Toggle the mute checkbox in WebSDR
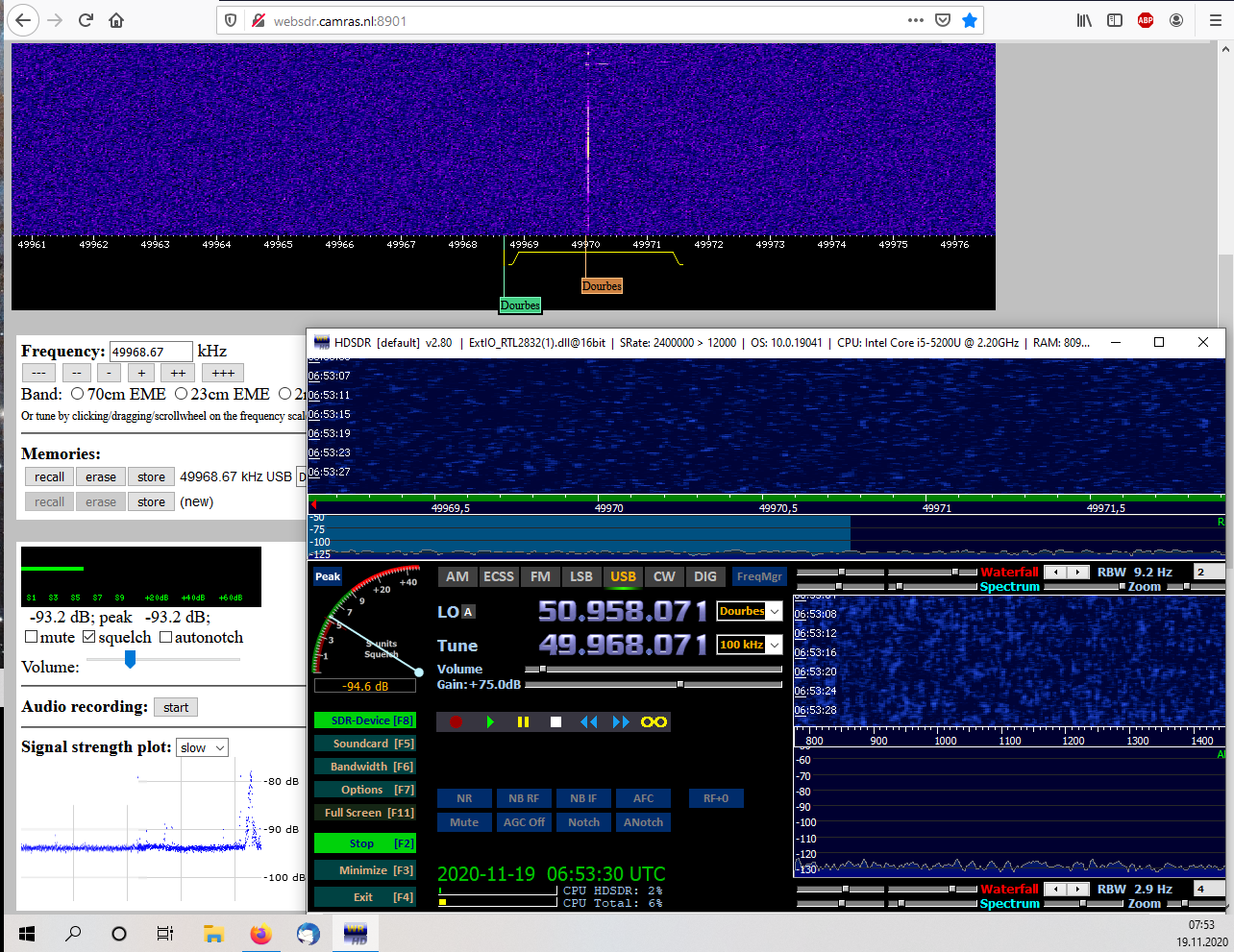 [x=32, y=637]
